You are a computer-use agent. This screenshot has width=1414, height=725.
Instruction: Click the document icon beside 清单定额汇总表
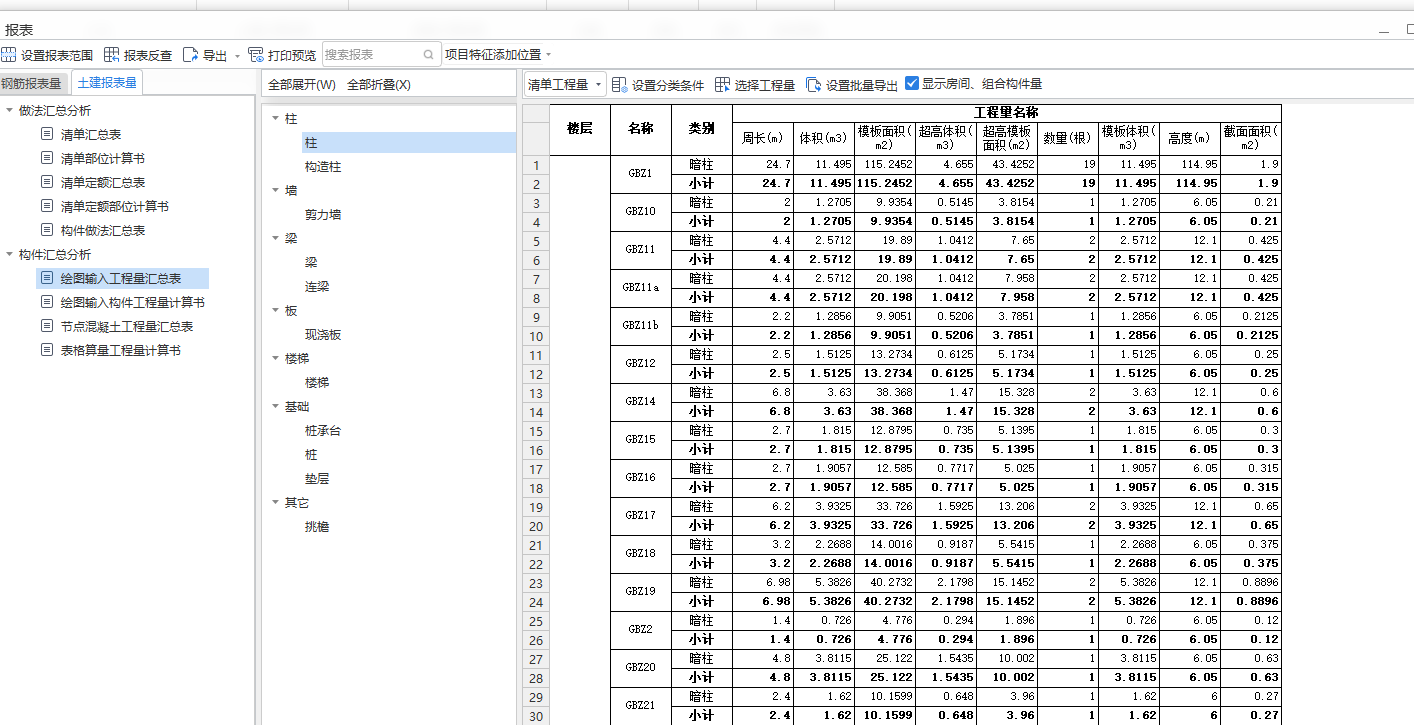coord(46,181)
